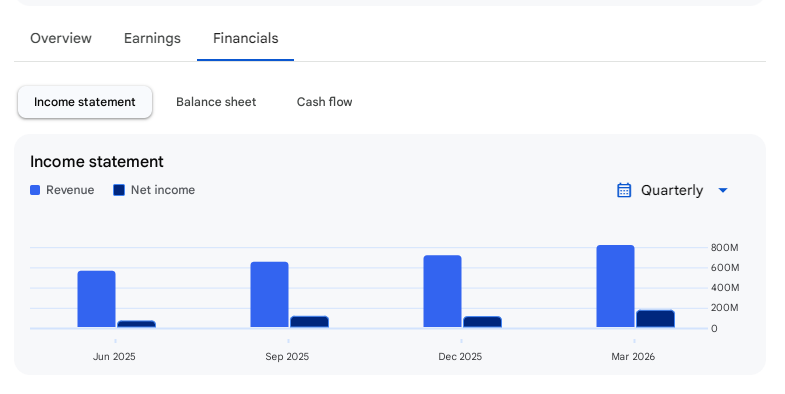Click the 200M y-axis value
This screenshot has width=785, height=394.
[724, 308]
